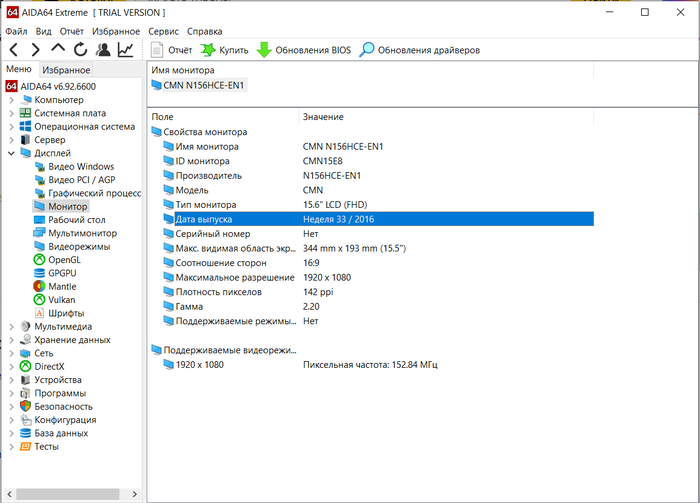The width and height of the screenshot is (700, 503).
Task: Expand the Мультимедиа tree node
Action: tap(12, 327)
